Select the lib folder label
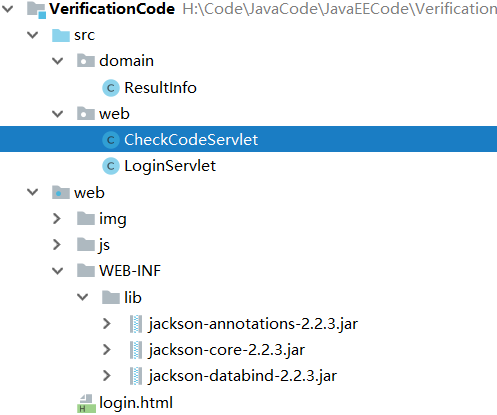497x415 pixels. point(133,297)
